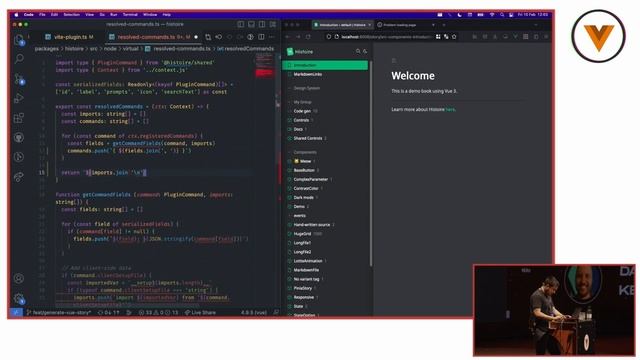Toggle the primary sidebar layout icon
The image size is (640, 360).
[x=241, y=24]
